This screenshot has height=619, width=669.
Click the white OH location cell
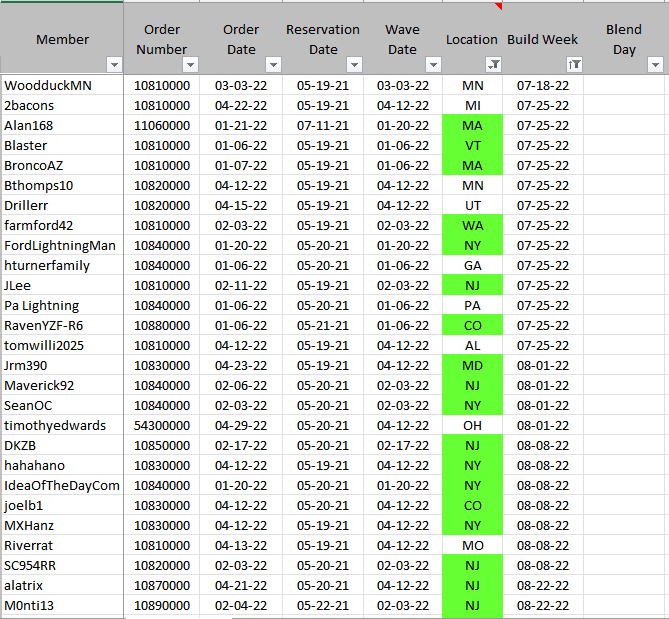[472, 426]
